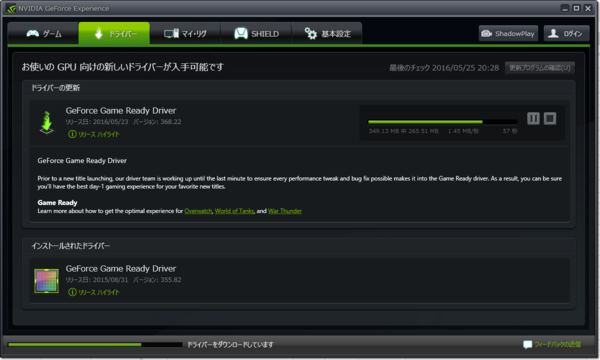Click the gamepad icon on ゲーム tab
The height and width of the screenshot is (360, 600).
click(x=33, y=34)
